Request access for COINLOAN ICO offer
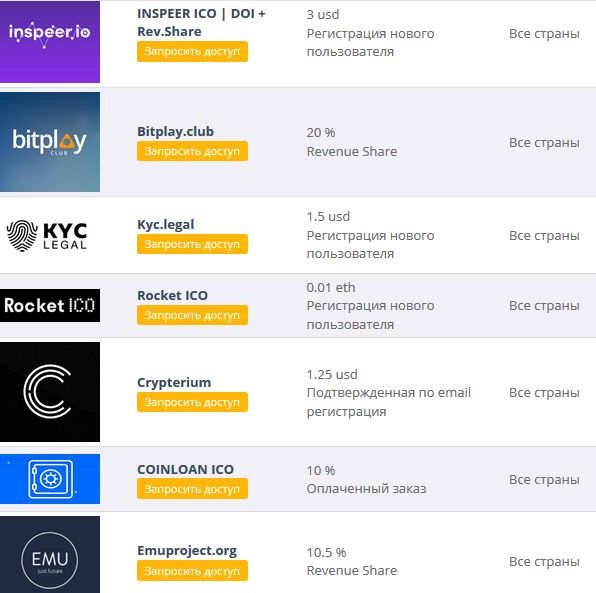Screen dimensions: 596x593 [192, 489]
